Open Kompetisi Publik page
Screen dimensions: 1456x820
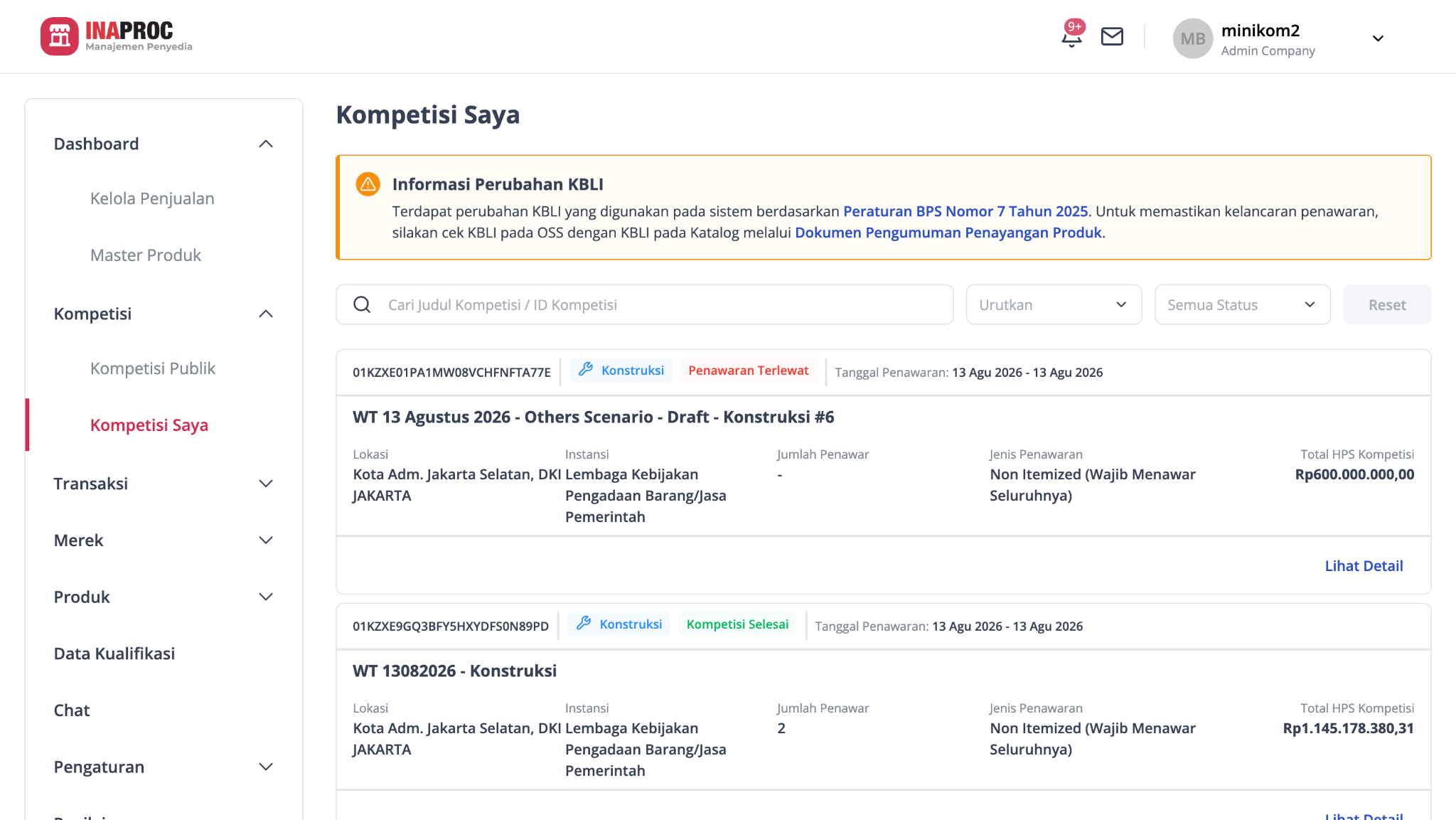pos(153,368)
